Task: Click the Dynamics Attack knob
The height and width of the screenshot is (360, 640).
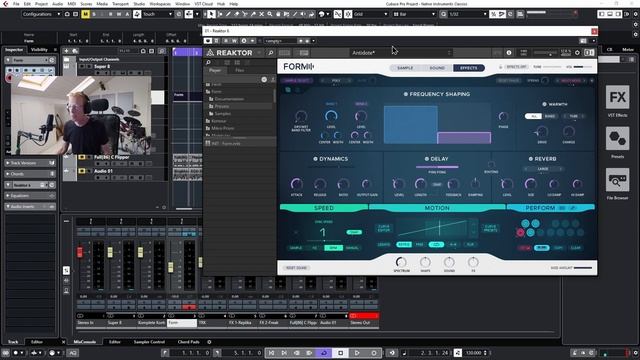Action: click(296, 184)
